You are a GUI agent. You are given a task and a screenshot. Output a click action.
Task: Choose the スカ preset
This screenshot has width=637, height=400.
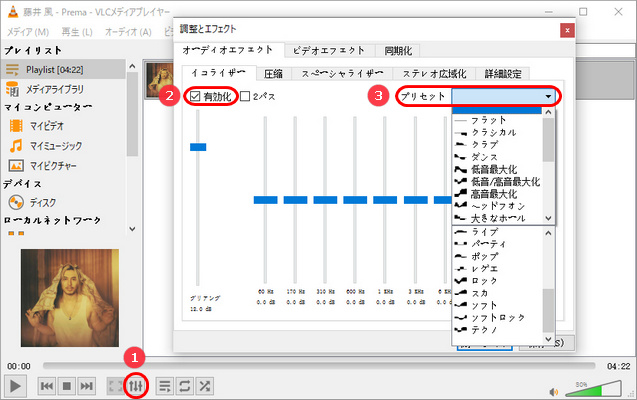pos(497,293)
